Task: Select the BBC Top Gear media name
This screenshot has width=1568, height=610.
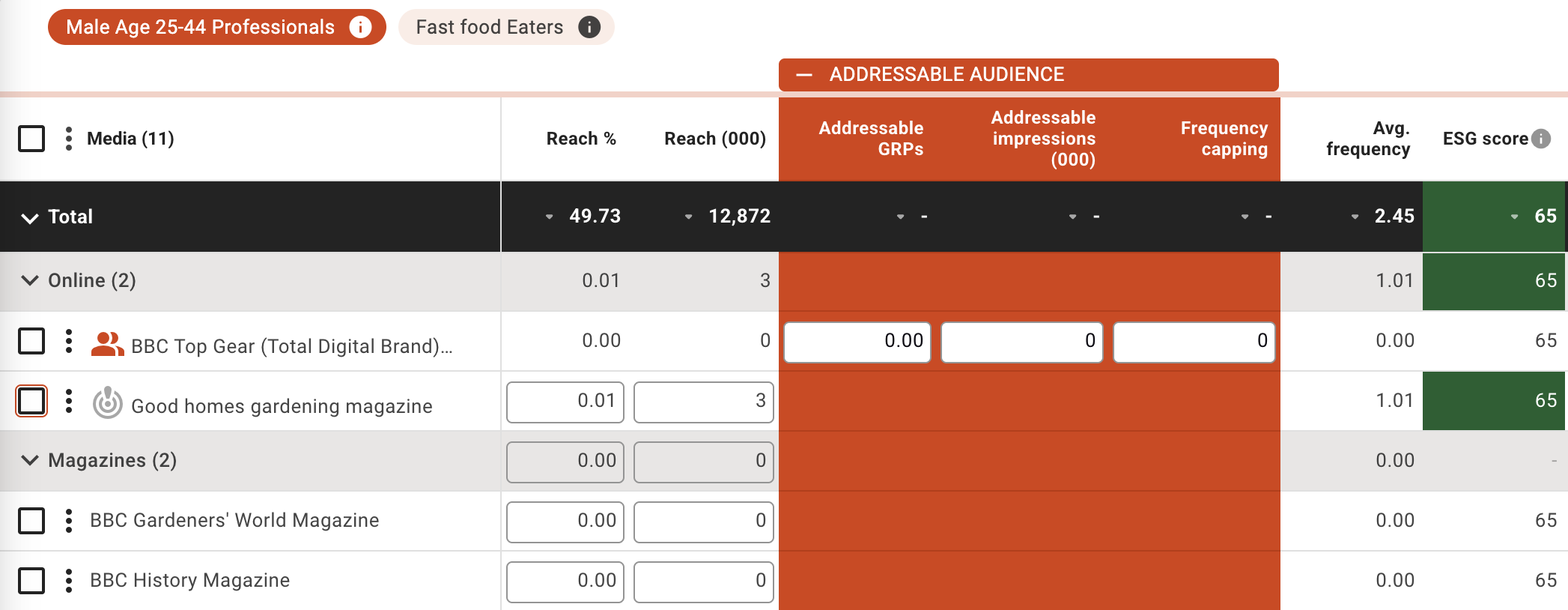Action: [x=292, y=346]
